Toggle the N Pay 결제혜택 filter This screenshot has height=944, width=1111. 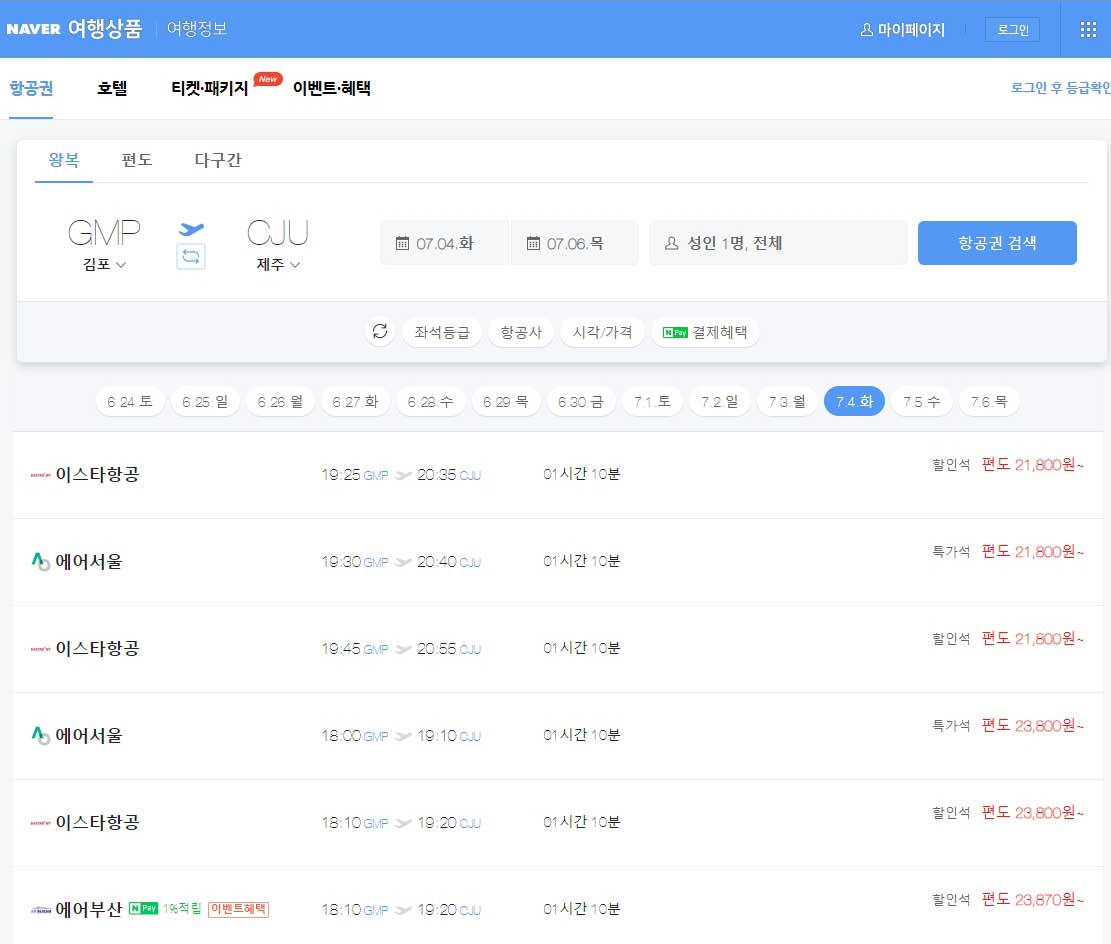(706, 331)
